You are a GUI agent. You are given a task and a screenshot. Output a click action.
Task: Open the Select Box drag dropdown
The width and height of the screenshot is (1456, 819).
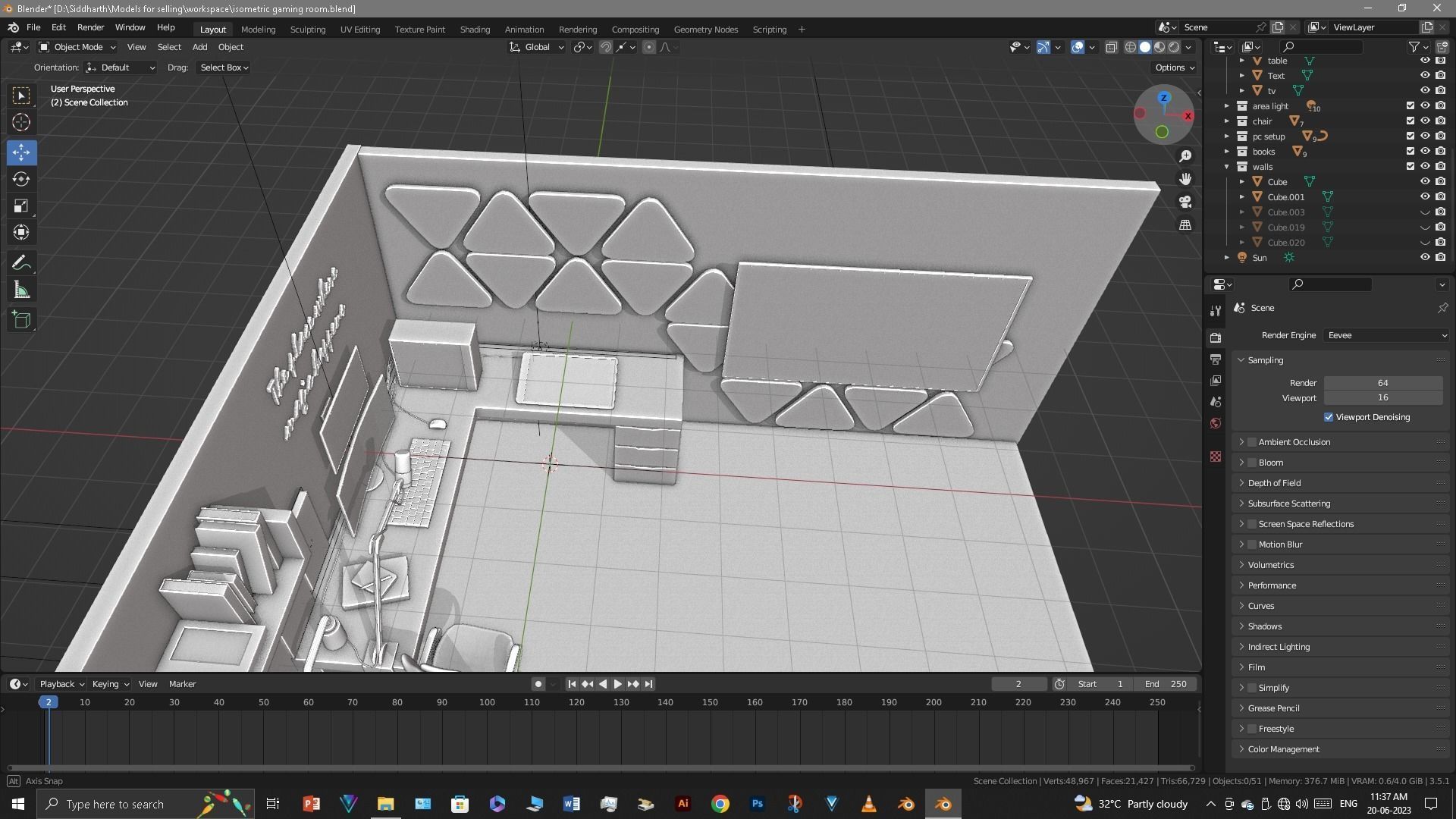tap(223, 67)
